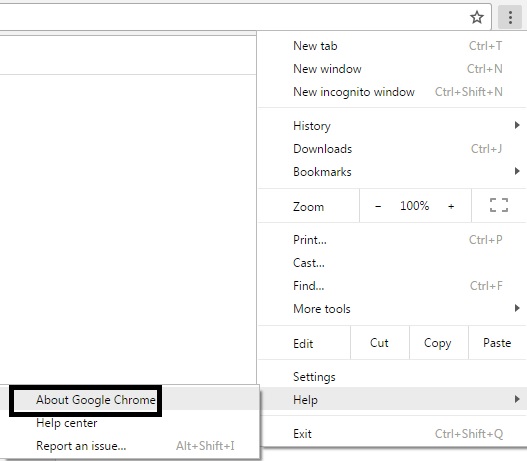
Task: Select New window menu item
Action: (392, 69)
